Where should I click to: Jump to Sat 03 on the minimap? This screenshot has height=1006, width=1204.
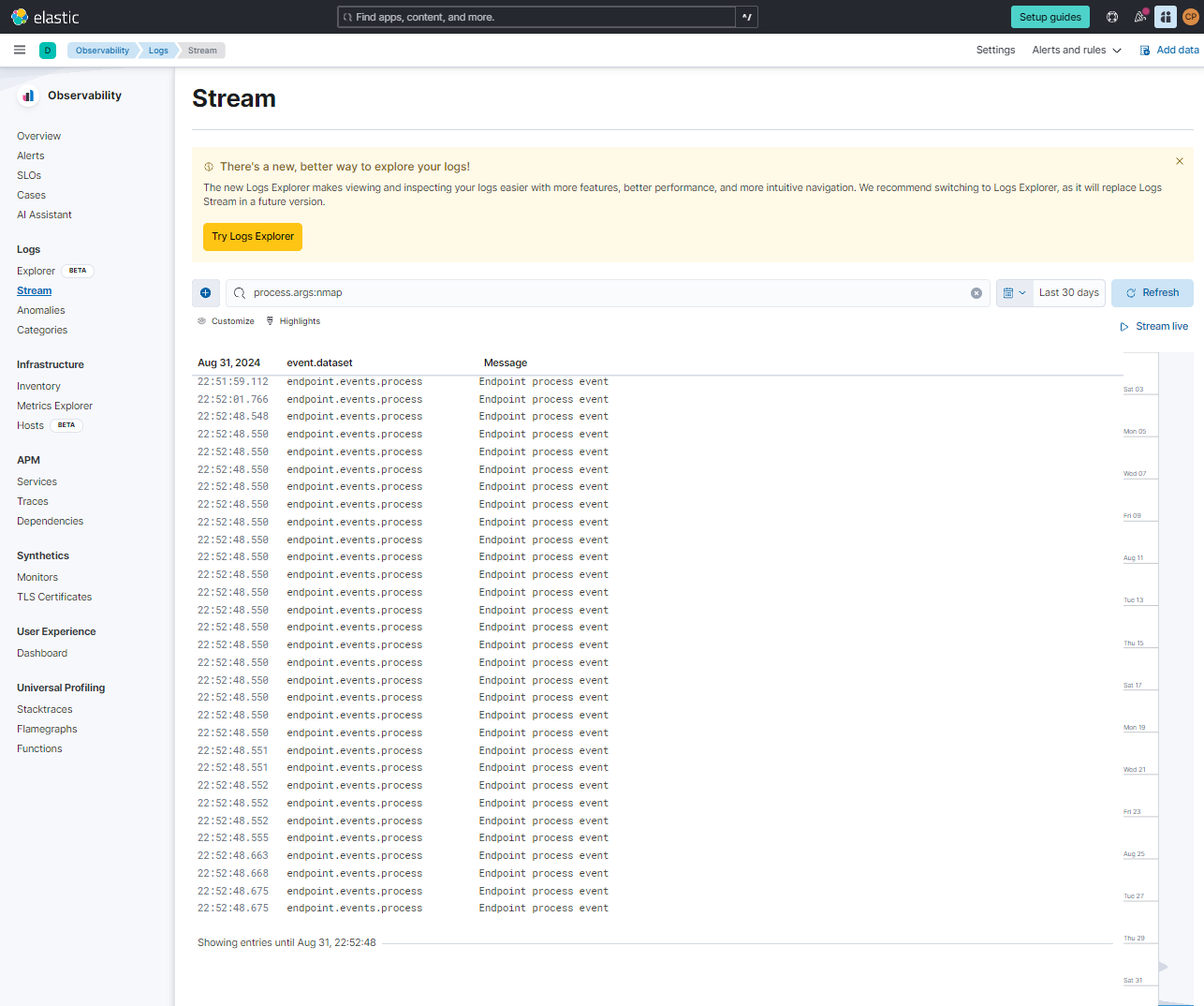(1134, 390)
